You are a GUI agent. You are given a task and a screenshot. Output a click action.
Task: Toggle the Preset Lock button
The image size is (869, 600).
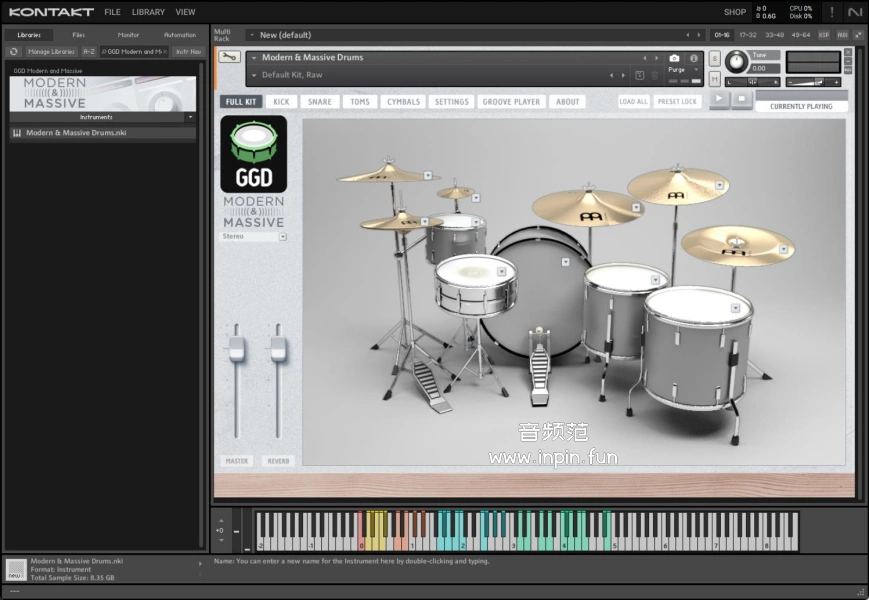677,102
